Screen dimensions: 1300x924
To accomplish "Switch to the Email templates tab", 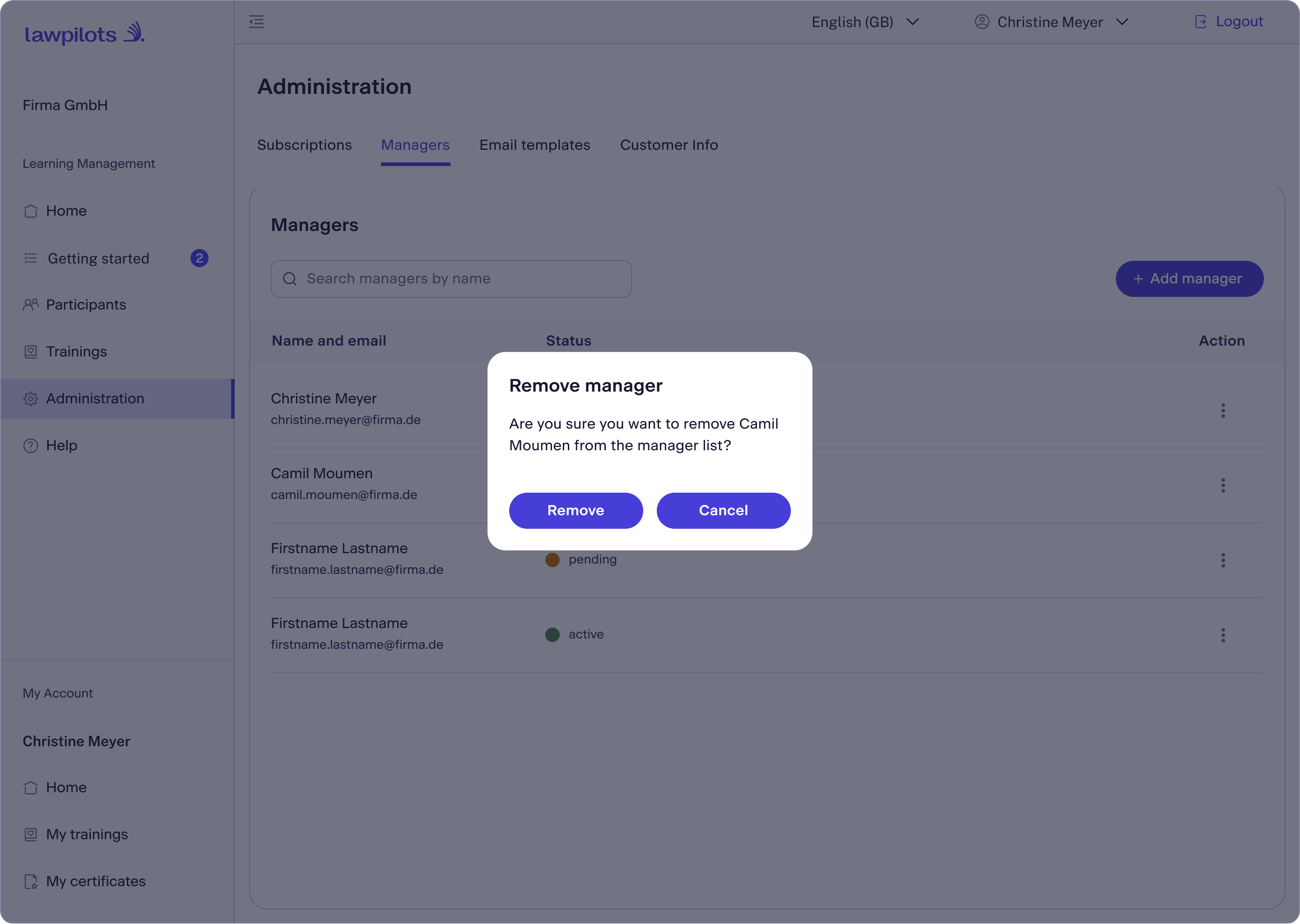I will [x=534, y=145].
